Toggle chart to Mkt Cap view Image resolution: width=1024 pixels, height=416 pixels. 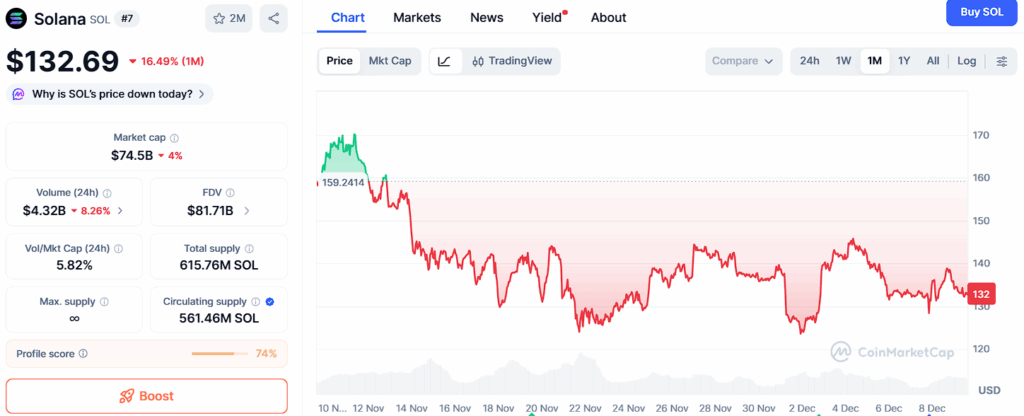(390, 61)
